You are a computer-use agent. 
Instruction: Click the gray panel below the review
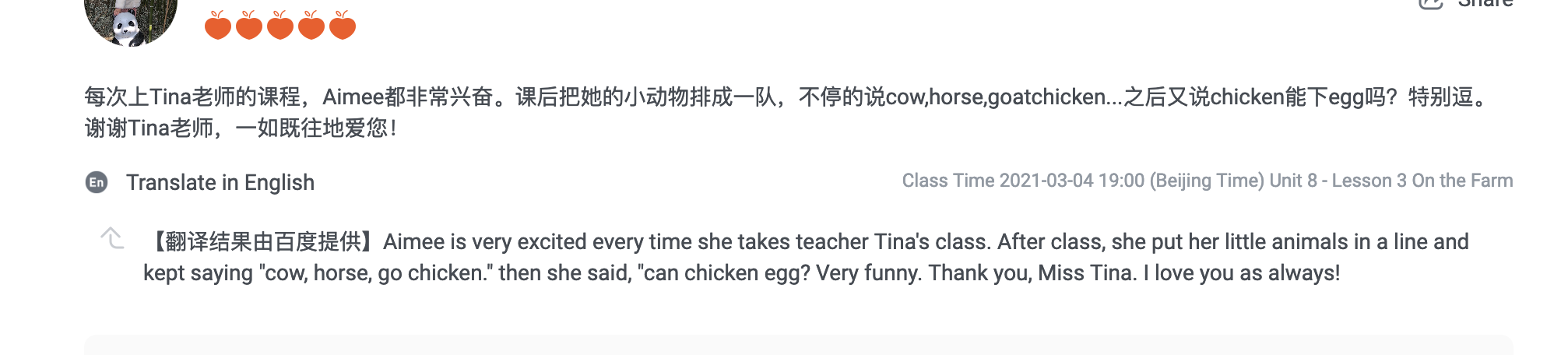[x=798, y=346]
